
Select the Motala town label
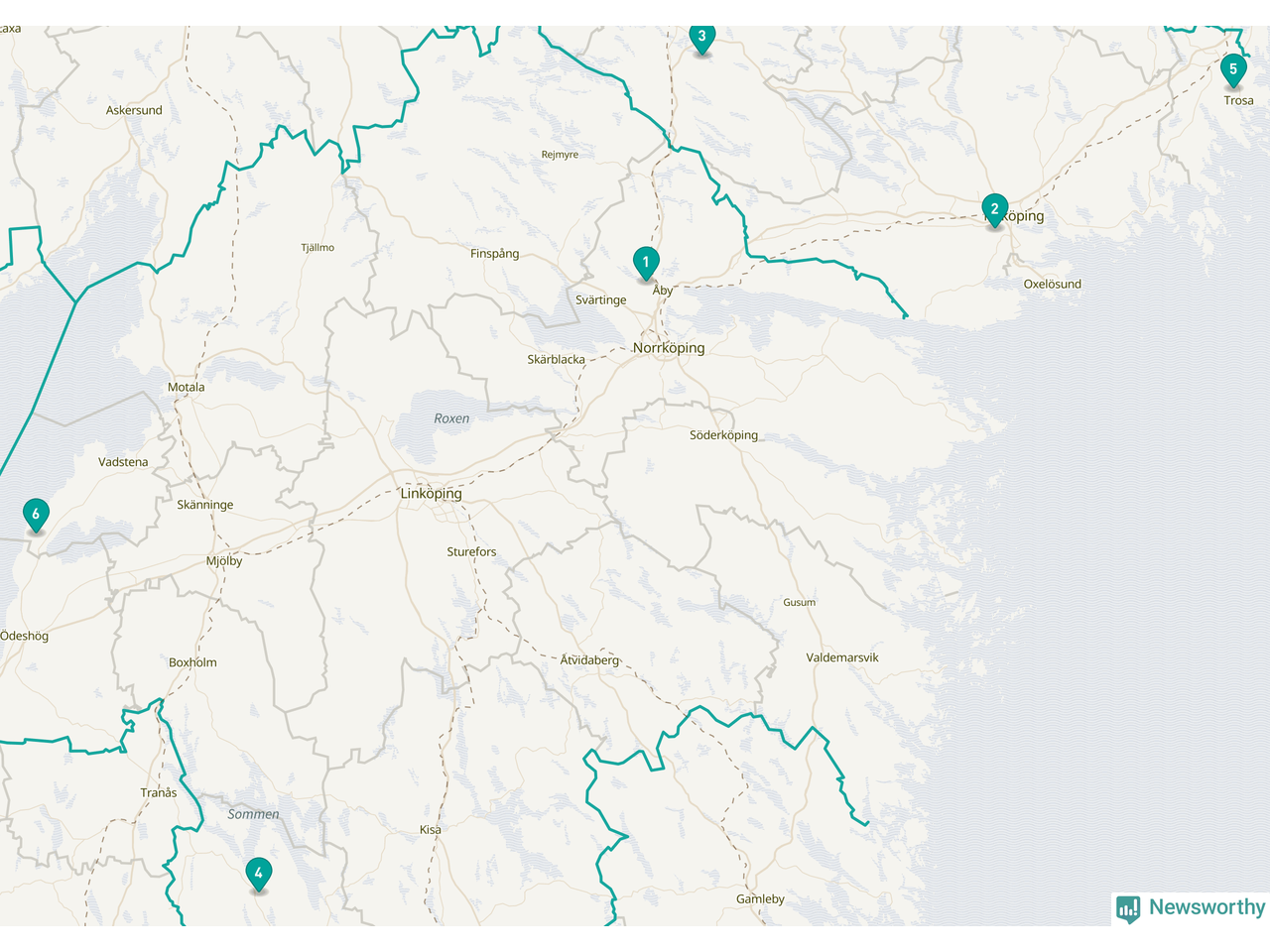186,388
